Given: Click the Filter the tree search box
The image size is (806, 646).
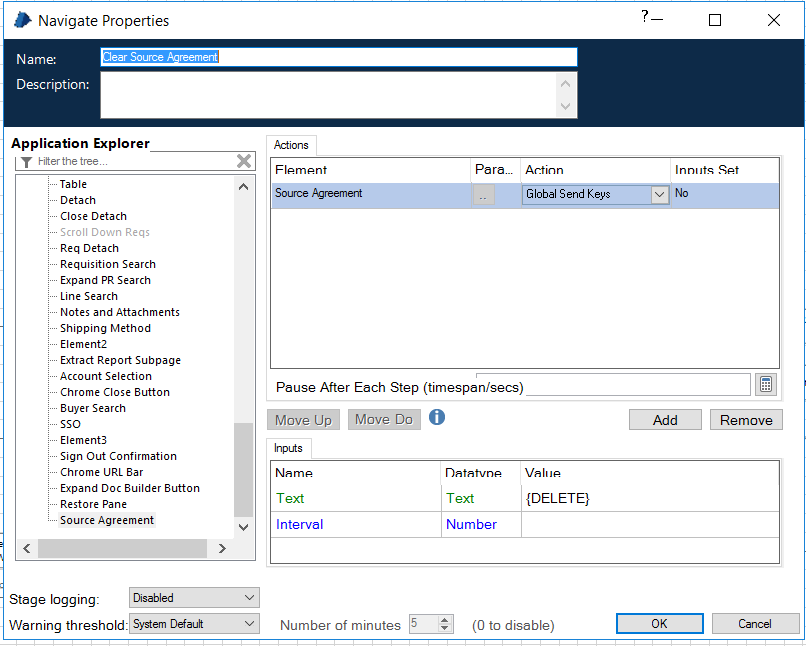Looking at the screenshot, I should pos(130,161).
